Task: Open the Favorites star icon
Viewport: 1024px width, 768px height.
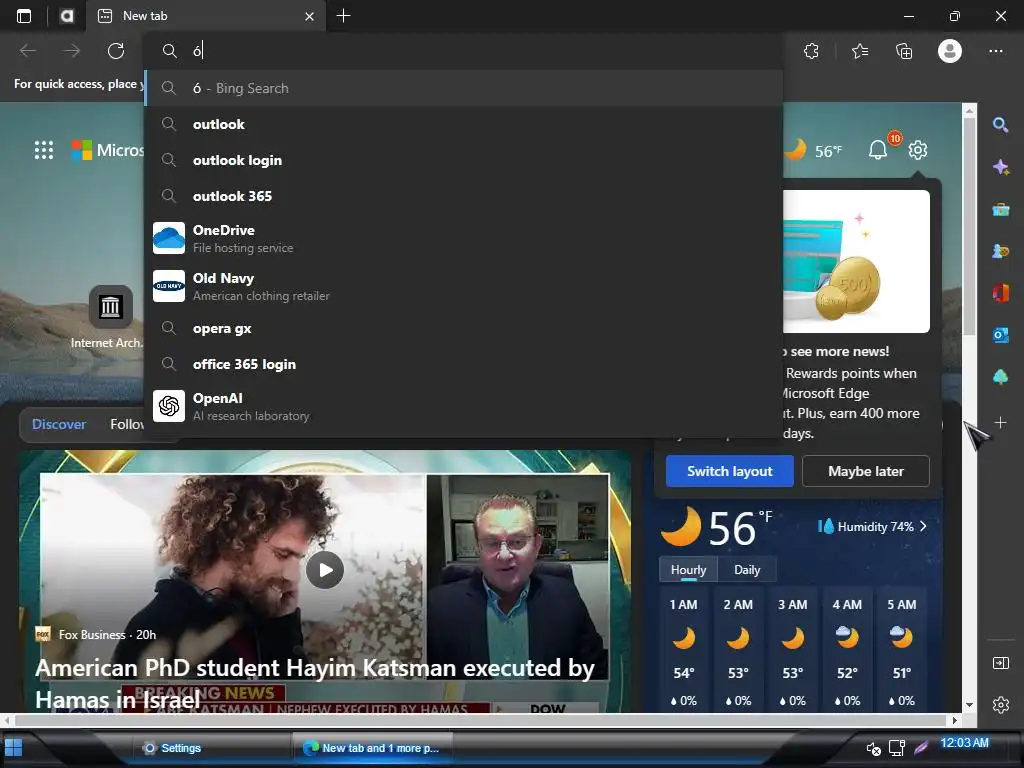Action: click(860, 51)
